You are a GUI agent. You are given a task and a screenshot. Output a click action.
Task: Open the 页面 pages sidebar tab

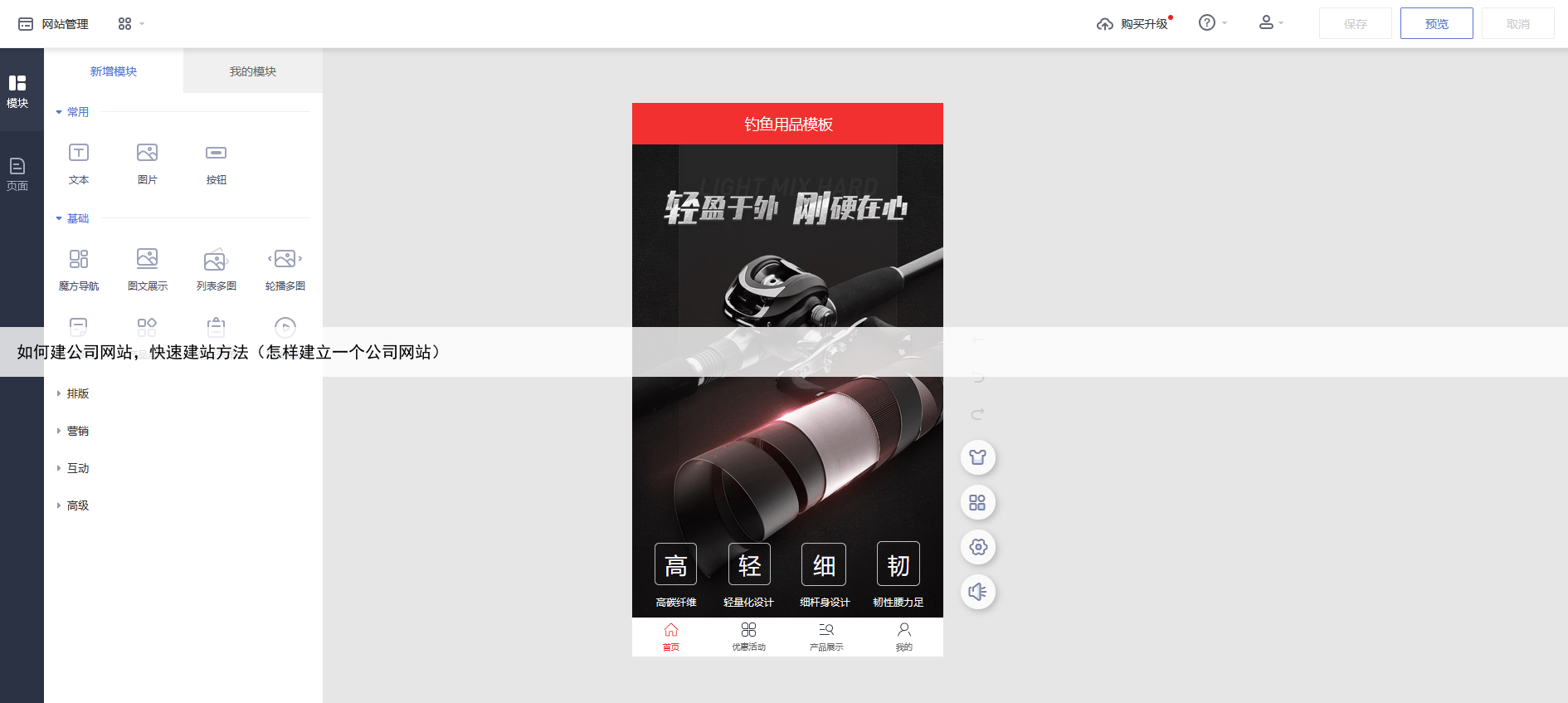[17, 173]
